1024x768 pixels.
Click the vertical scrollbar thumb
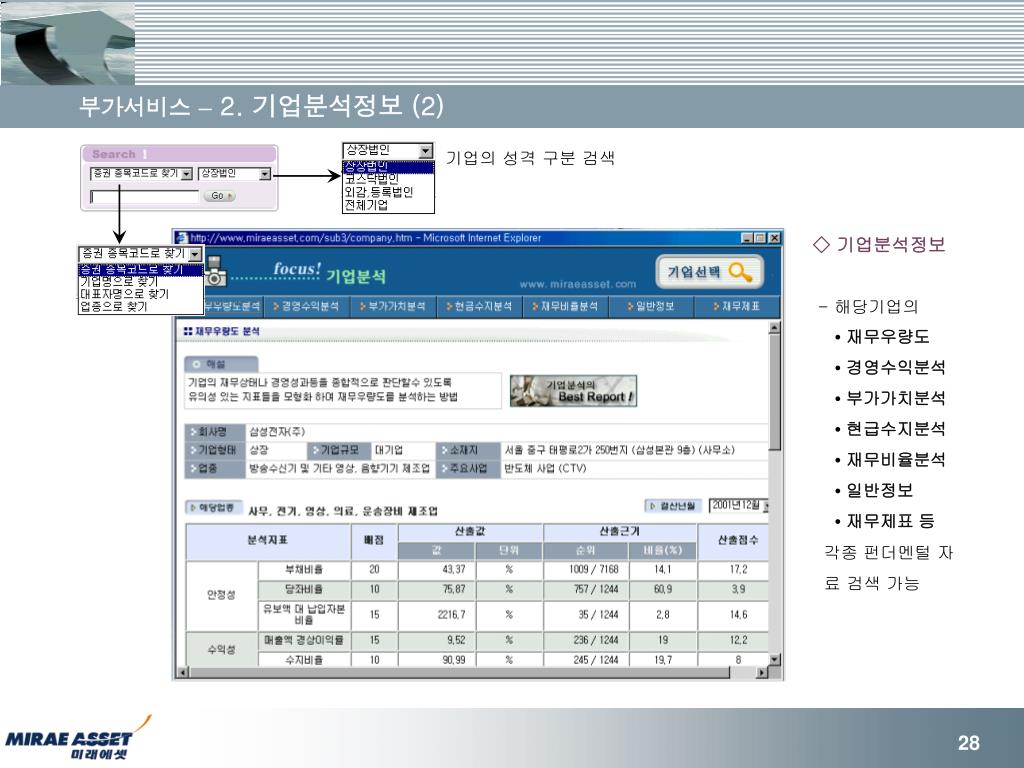pos(775,392)
